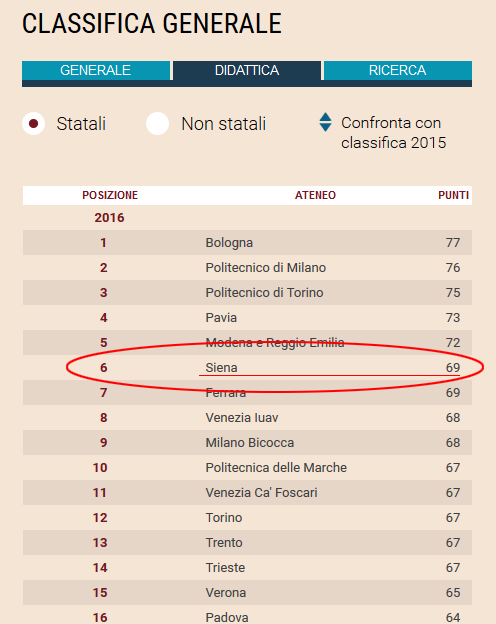This screenshot has width=496, height=624.
Task: Click the ATENEO column header
Action: [315, 195]
